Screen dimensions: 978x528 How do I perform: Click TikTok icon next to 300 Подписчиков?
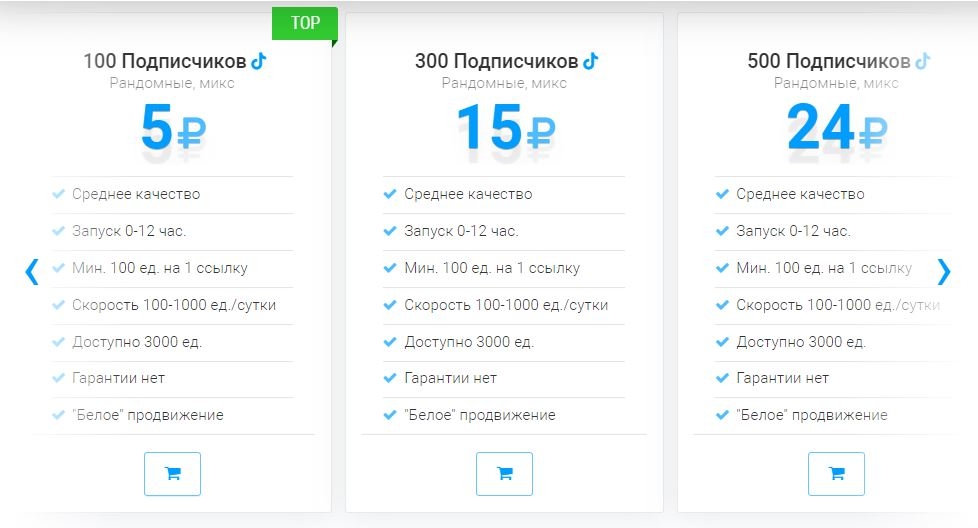click(591, 61)
